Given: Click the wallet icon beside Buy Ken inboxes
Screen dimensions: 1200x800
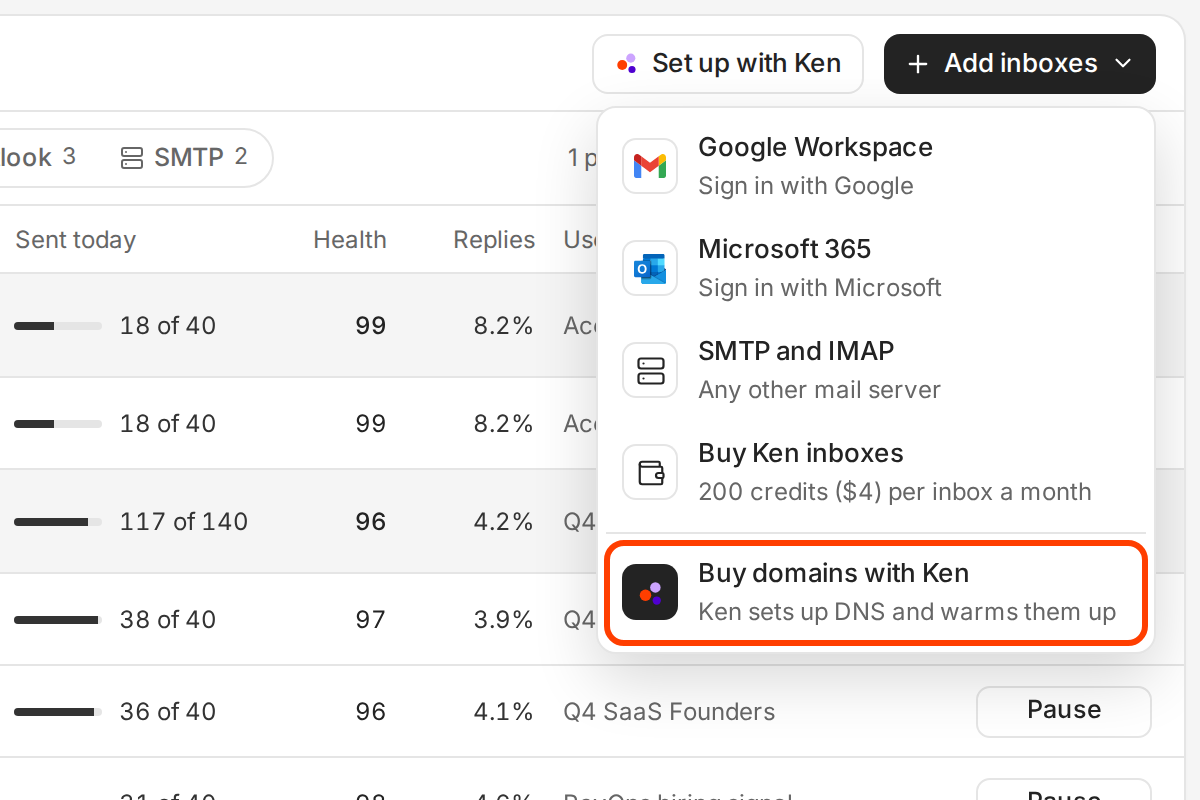Looking at the screenshot, I should coord(650,471).
